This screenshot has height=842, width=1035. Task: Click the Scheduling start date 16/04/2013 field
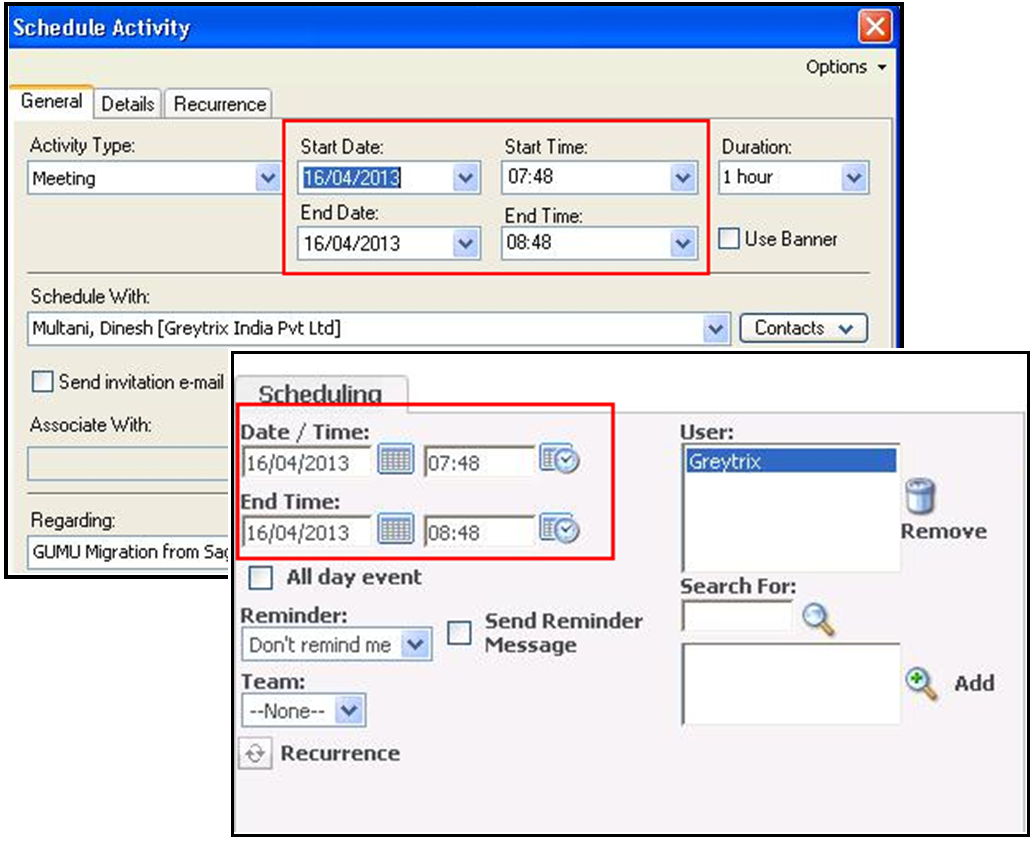pyautogui.click(x=308, y=463)
